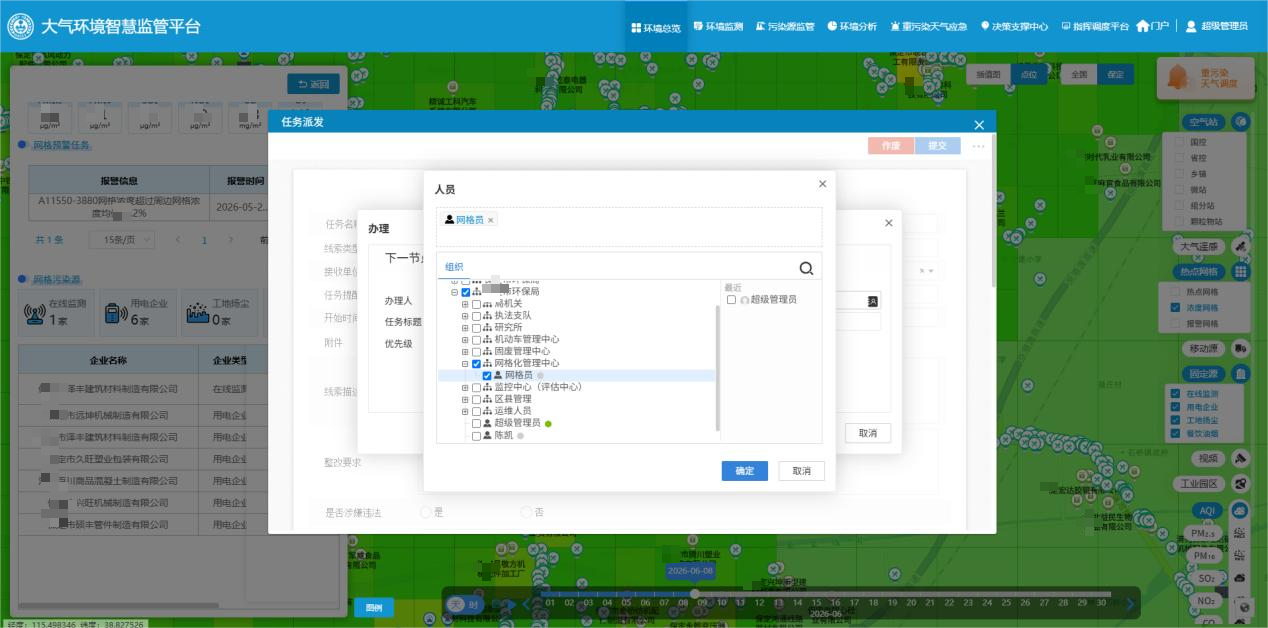
Task: Click the AQI cloud icon
Action: tap(1241, 510)
